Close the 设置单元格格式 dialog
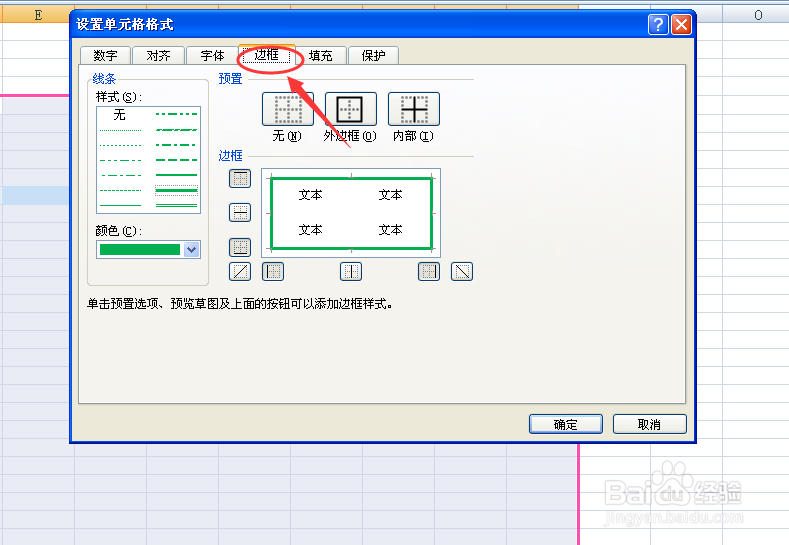The image size is (789, 545). [x=681, y=24]
